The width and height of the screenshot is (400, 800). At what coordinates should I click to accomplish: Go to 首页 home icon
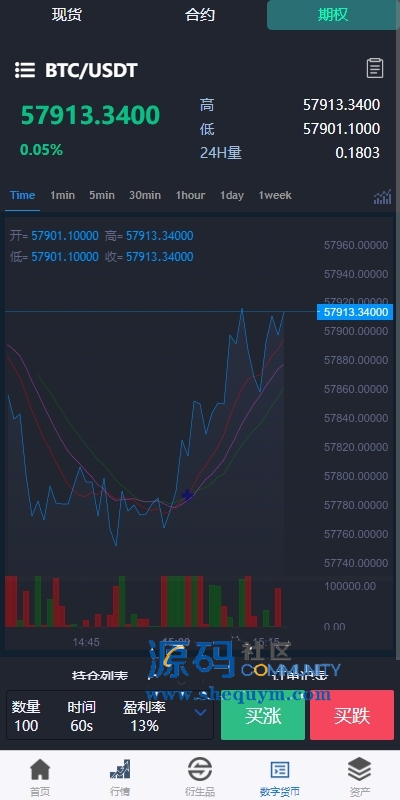tap(40, 769)
